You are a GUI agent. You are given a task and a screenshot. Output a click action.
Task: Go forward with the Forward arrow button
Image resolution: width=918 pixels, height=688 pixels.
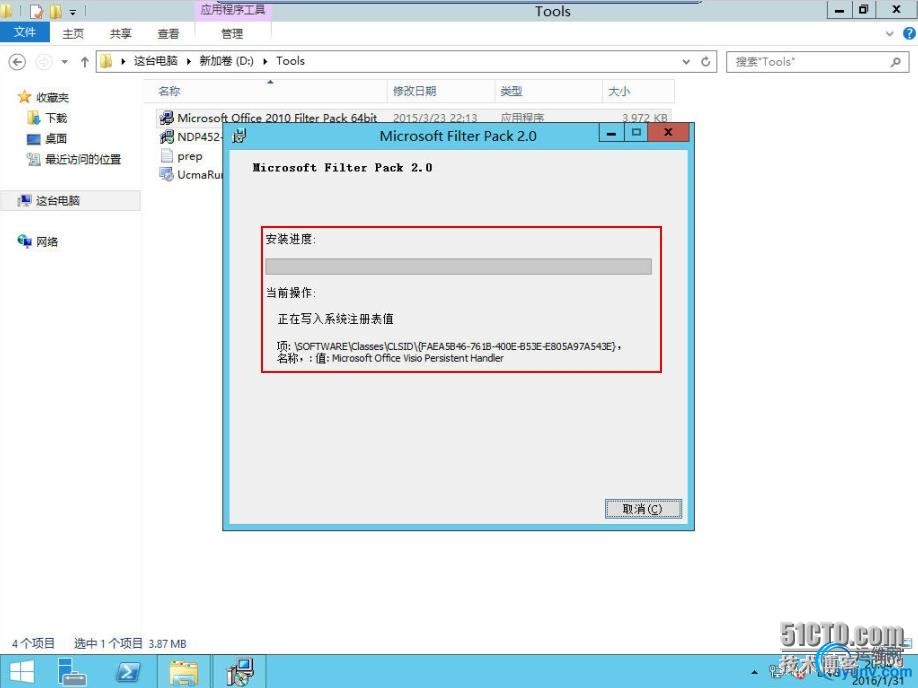coord(44,61)
